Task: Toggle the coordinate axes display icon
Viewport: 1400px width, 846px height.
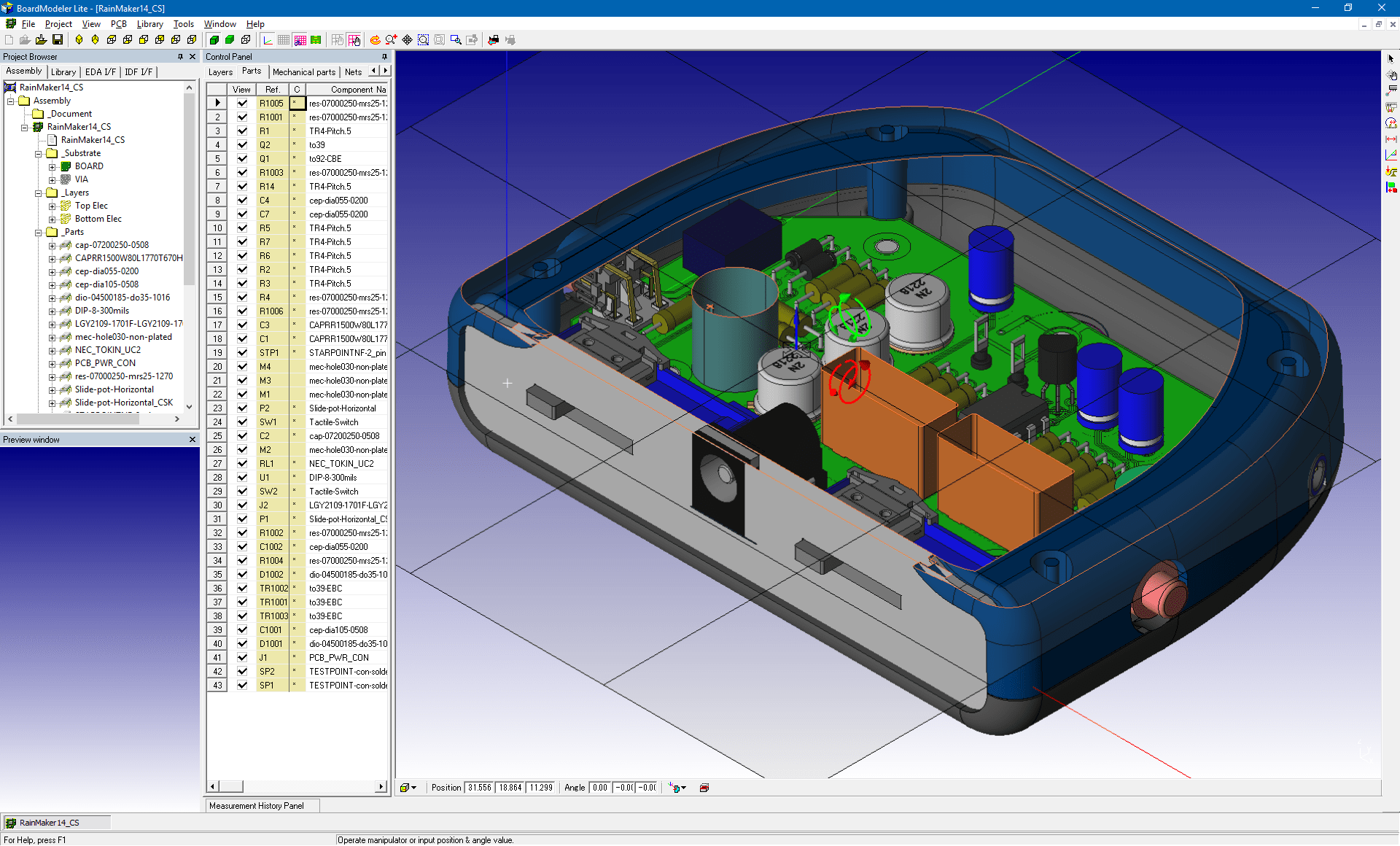Action: click(268, 40)
